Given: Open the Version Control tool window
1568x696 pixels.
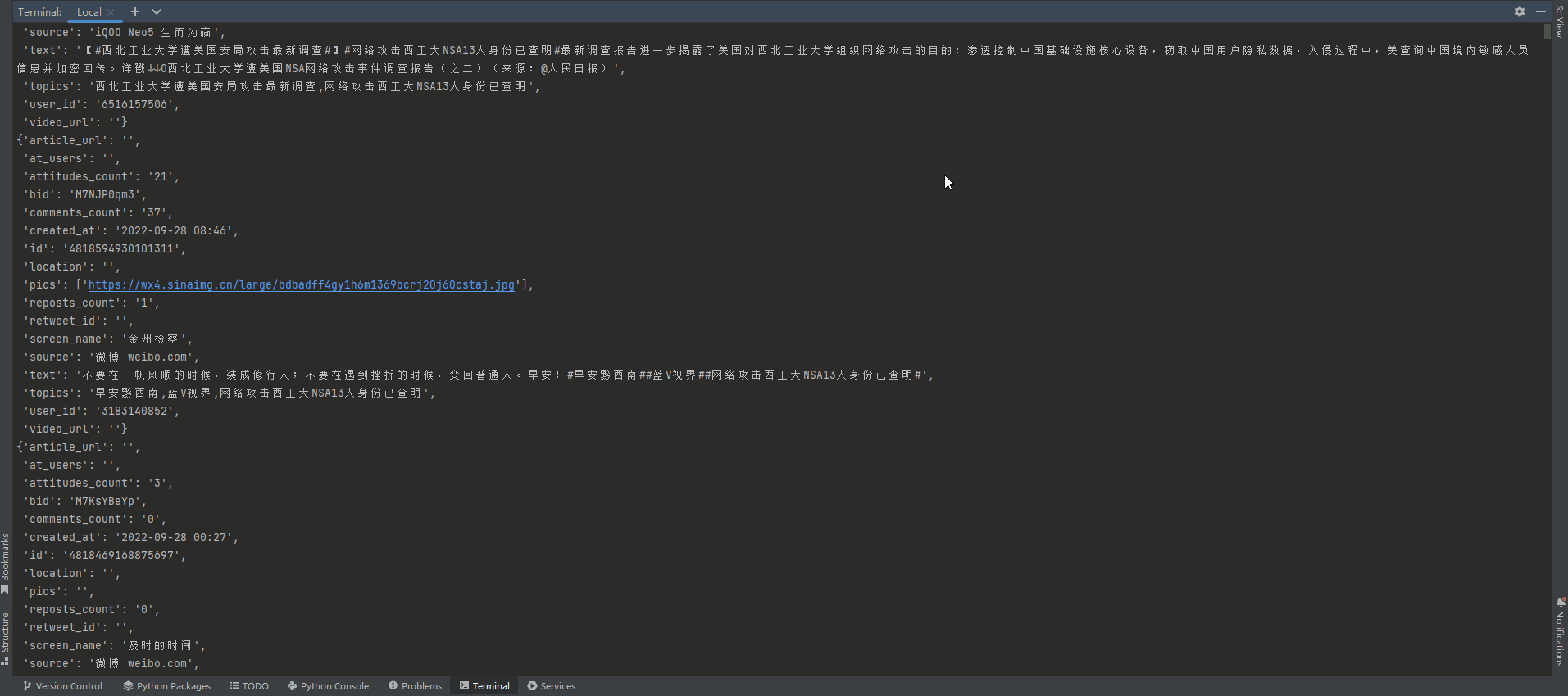Looking at the screenshot, I should pyautogui.click(x=63, y=686).
